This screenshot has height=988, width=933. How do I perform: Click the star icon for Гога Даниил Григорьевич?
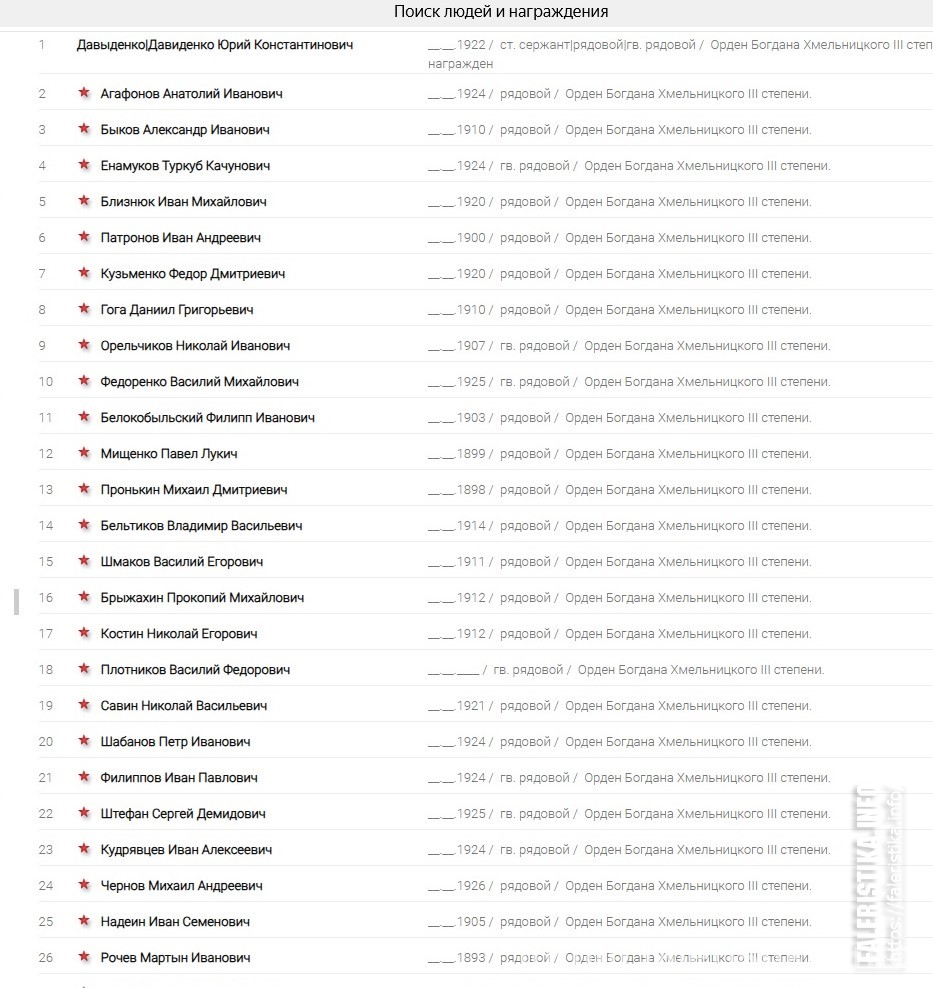point(84,309)
